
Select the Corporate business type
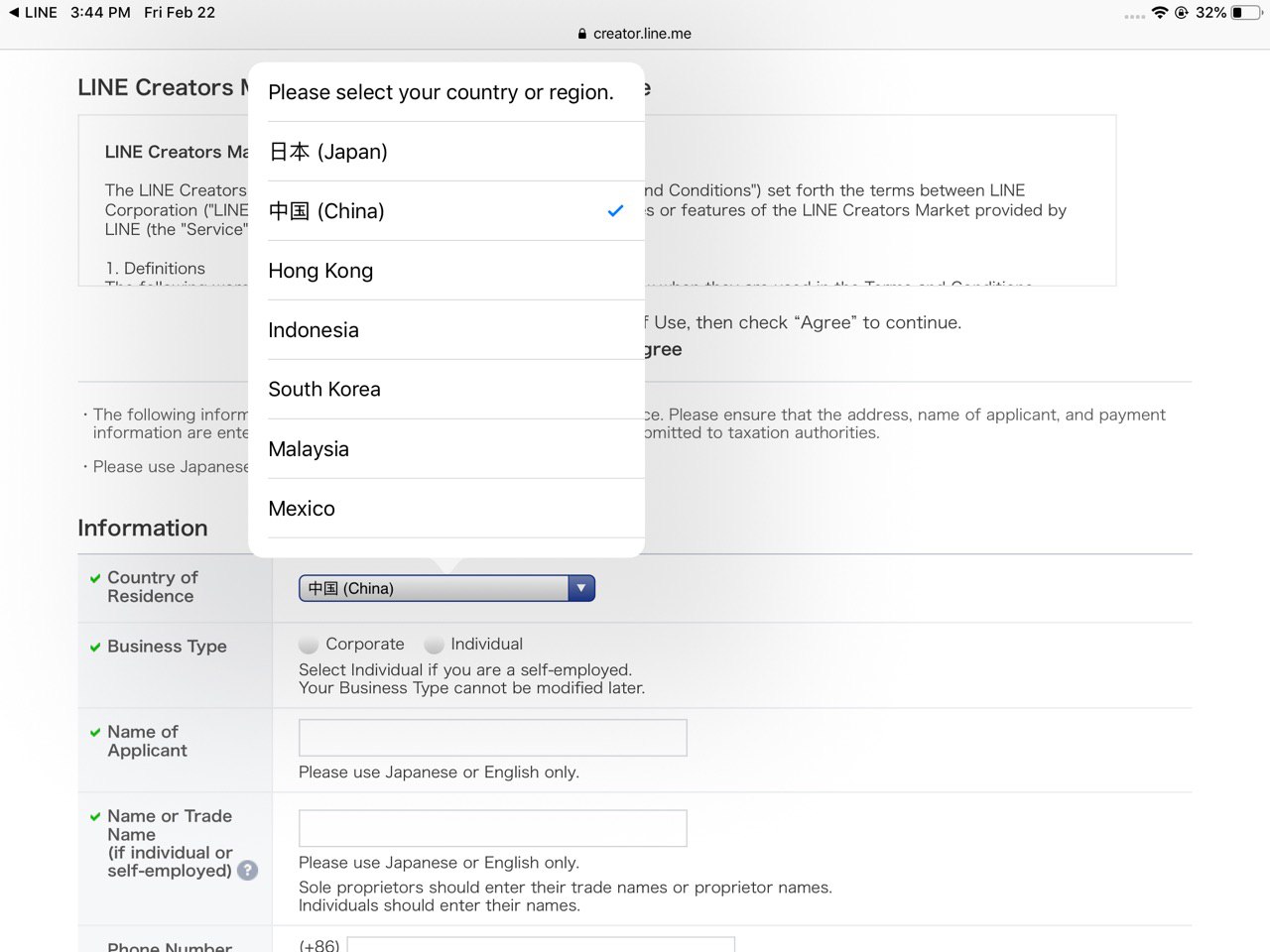[x=309, y=645]
